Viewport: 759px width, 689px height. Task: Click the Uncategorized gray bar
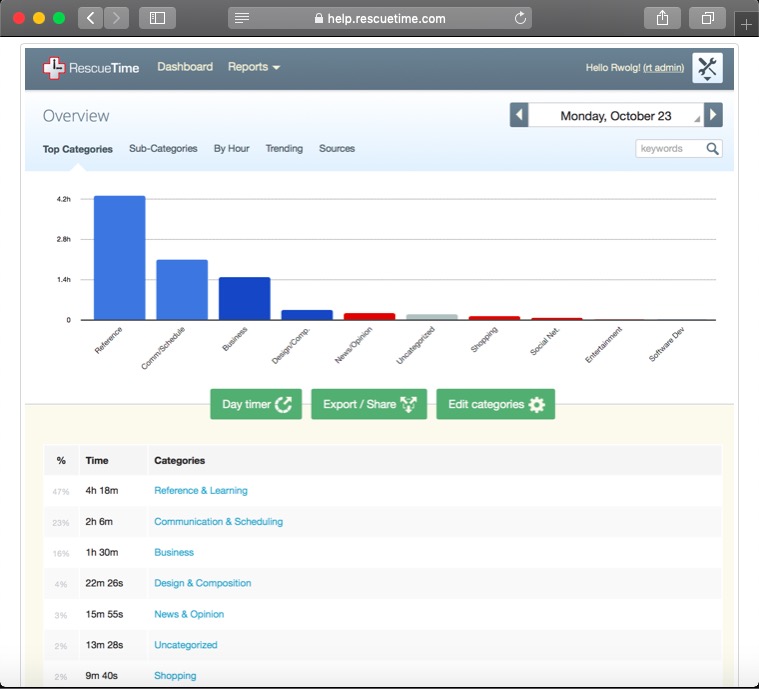(x=432, y=317)
